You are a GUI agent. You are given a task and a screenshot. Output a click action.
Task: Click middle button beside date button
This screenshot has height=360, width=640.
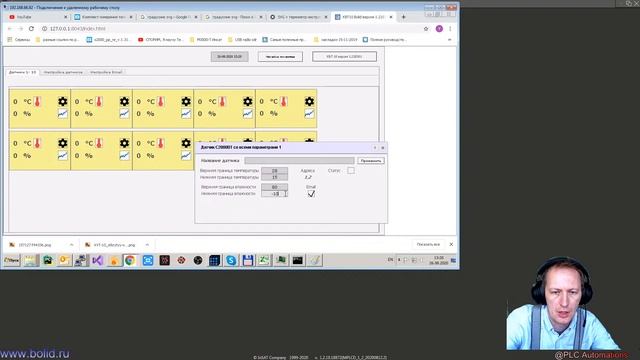[280, 56]
